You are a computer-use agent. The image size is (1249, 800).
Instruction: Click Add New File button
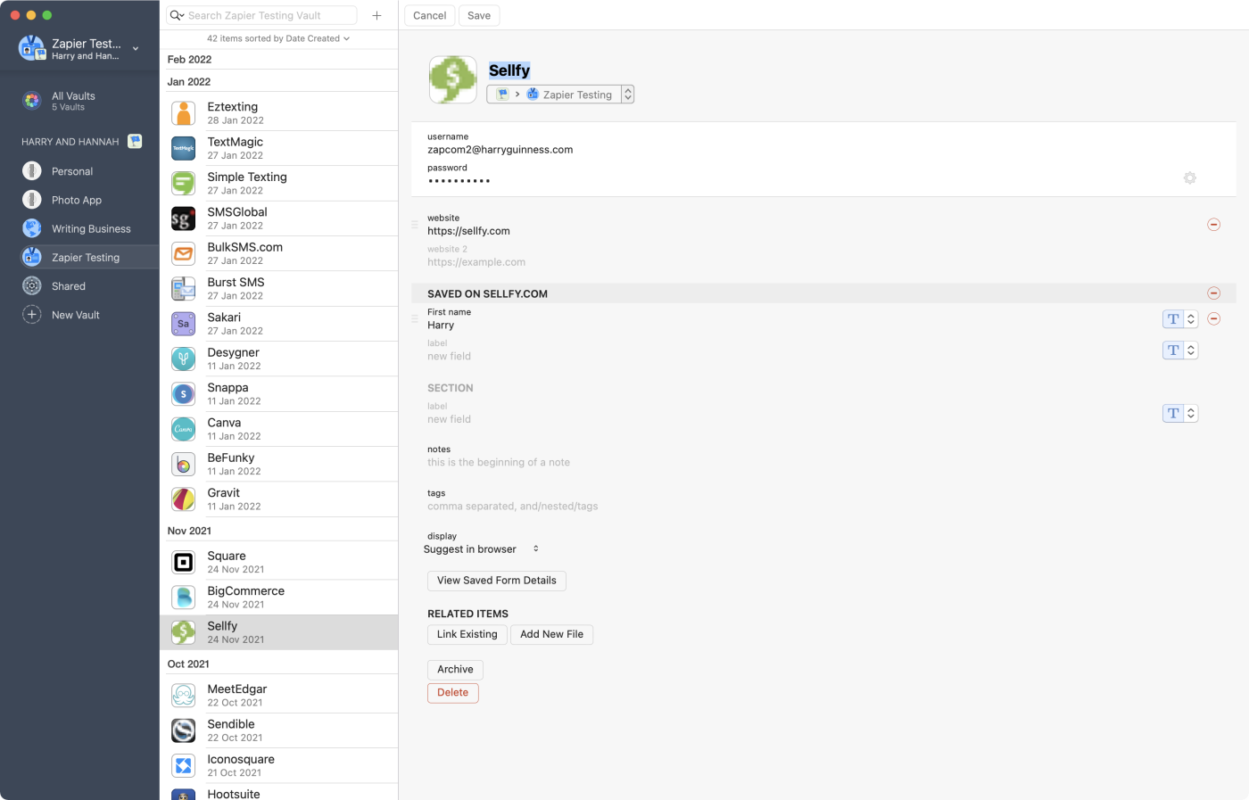pos(552,634)
